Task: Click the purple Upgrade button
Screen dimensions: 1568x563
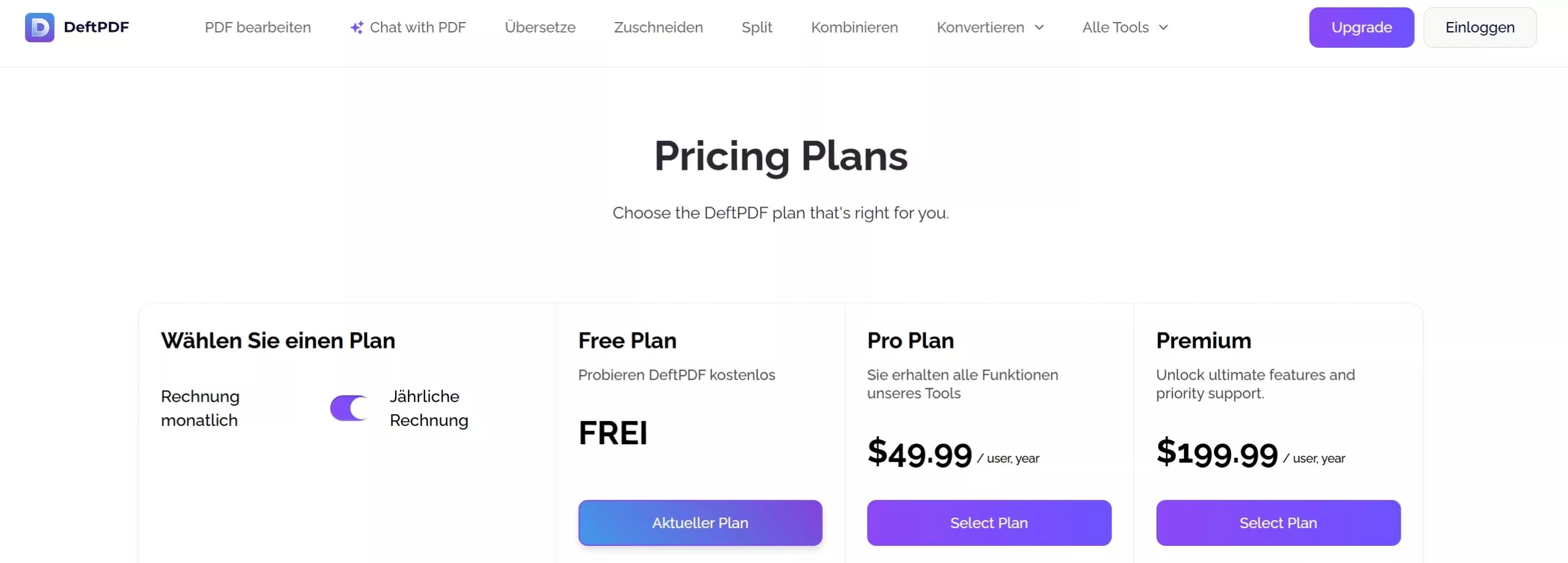Action: 1362,28
